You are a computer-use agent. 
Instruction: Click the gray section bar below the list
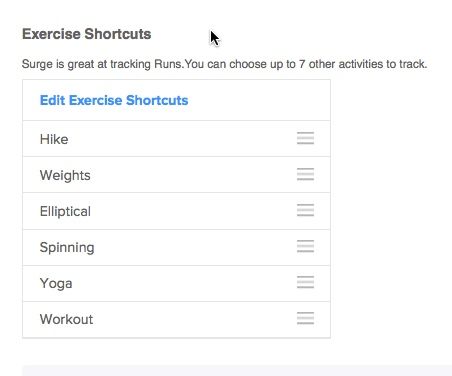click(x=237, y=370)
